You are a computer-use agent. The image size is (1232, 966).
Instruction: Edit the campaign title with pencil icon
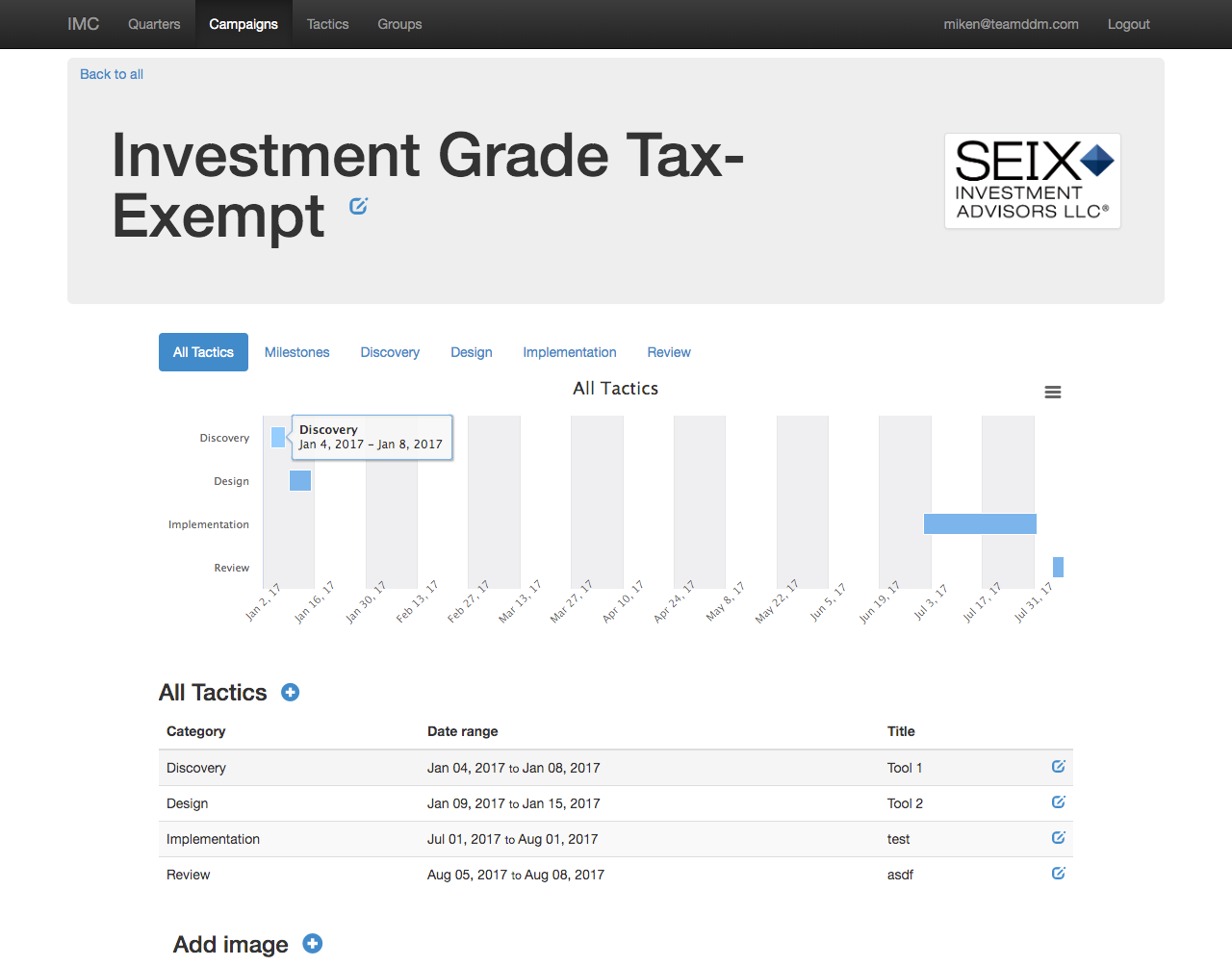358,206
